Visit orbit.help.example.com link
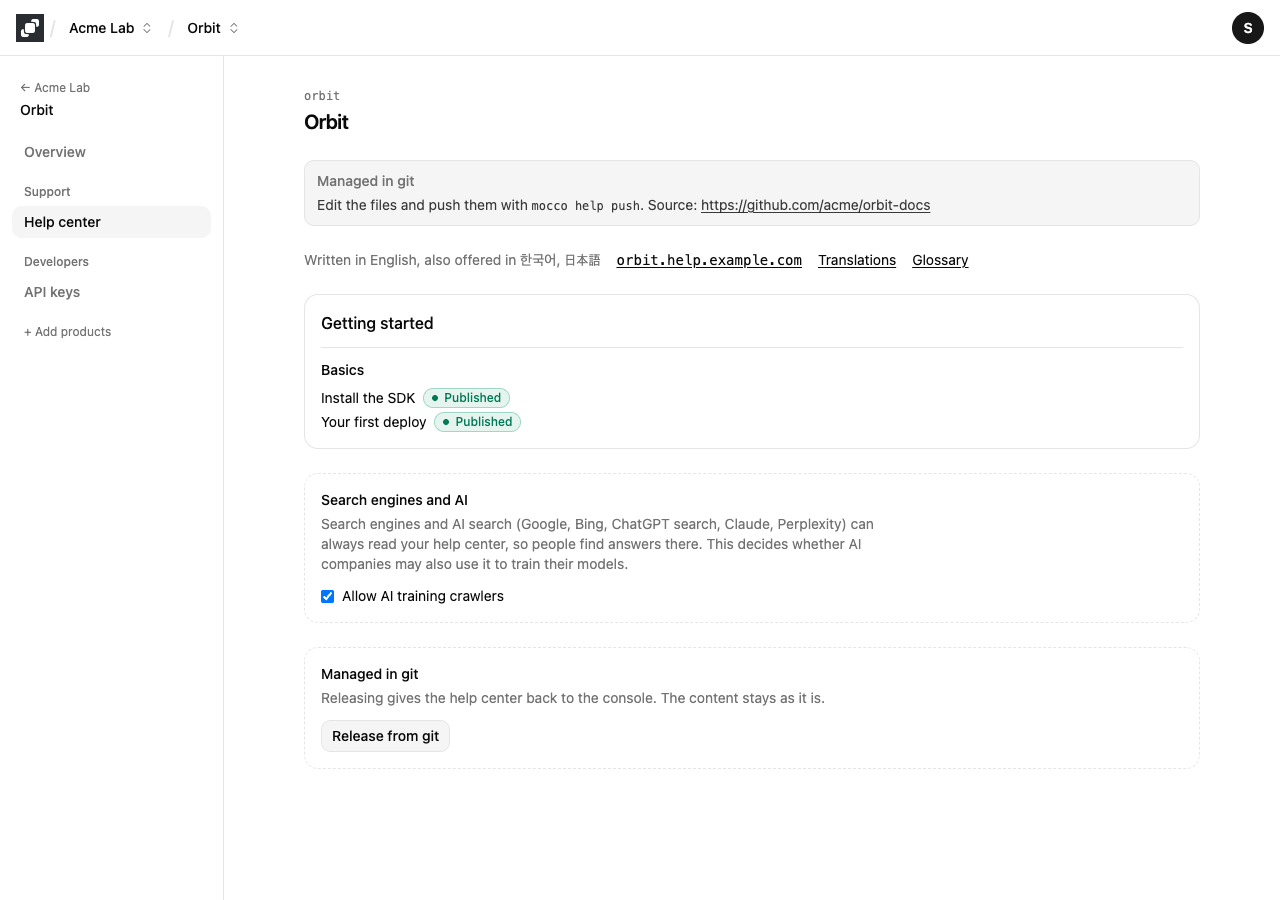This screenshot has width=1280, height=900. tap(709, 260)
